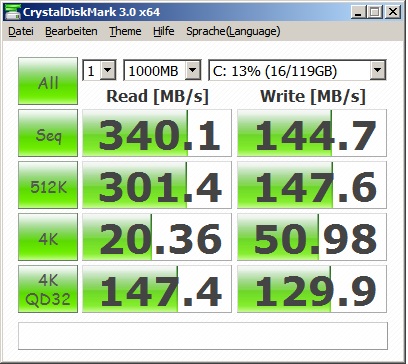Click the Seq read value 340.1

coord(157,133)
